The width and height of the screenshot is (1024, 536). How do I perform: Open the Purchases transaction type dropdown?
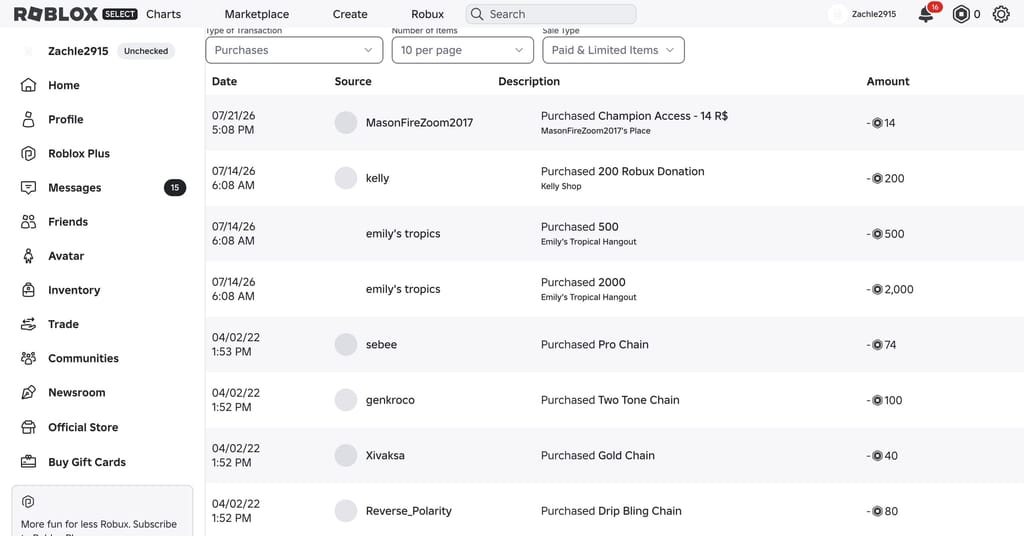click(x=294, y=50)
